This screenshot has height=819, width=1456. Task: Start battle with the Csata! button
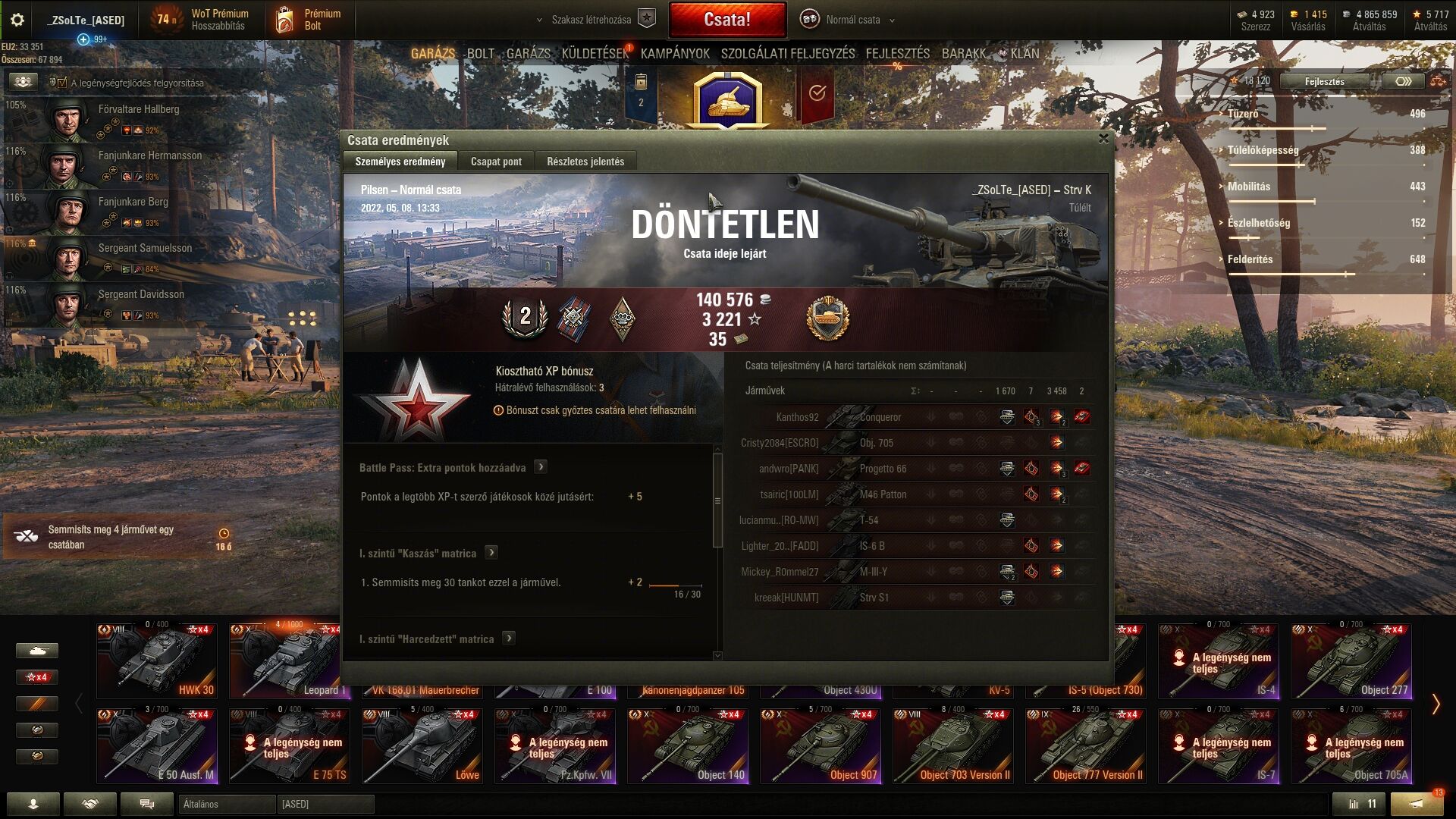tap(727, 20)
